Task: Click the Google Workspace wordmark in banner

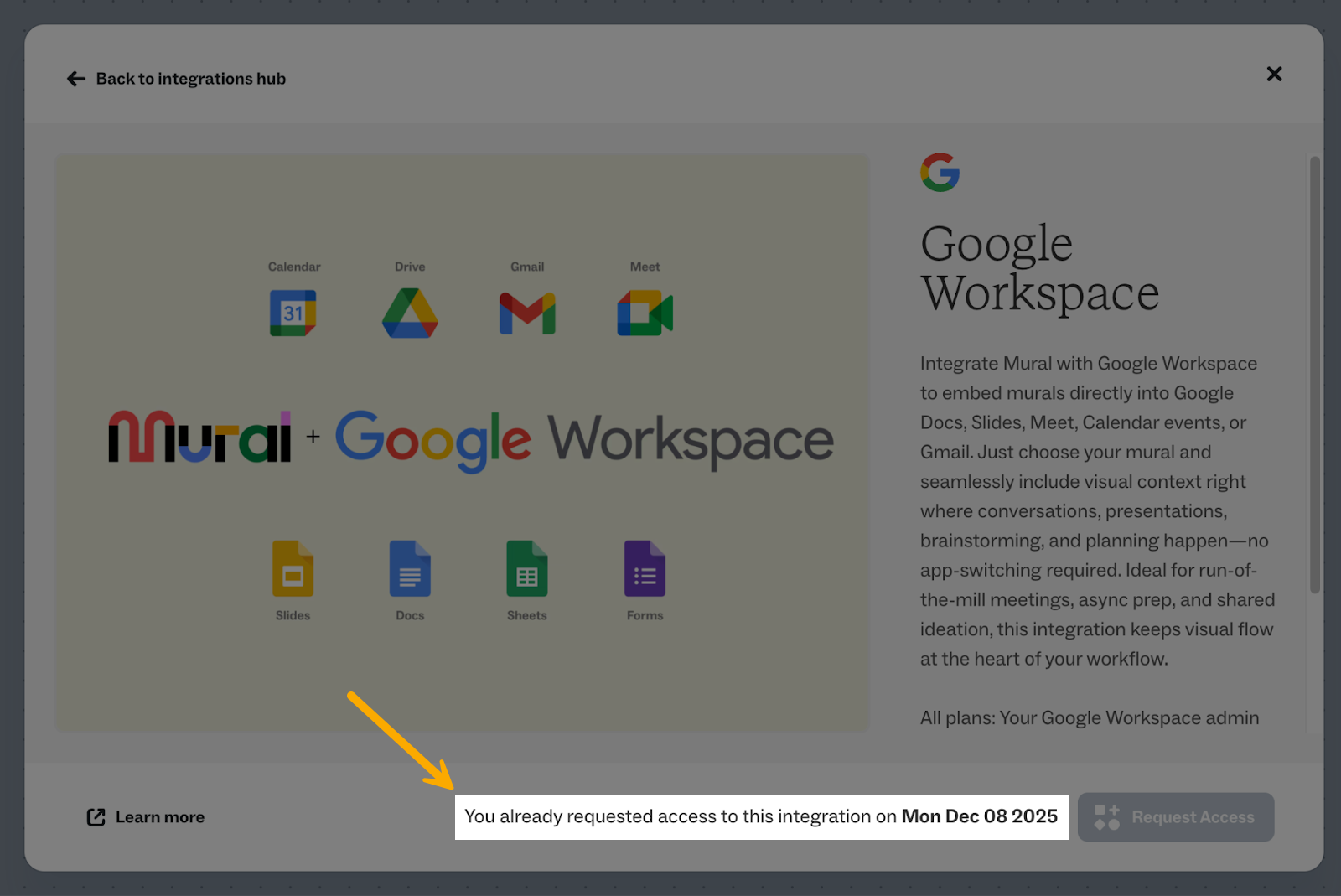Action: (x=584, y=441)
